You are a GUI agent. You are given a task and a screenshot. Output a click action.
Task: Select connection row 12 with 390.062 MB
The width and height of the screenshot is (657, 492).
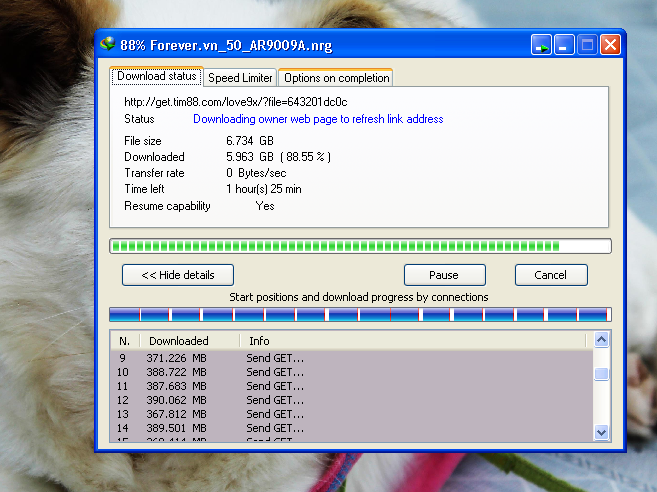tap(352, 400)
